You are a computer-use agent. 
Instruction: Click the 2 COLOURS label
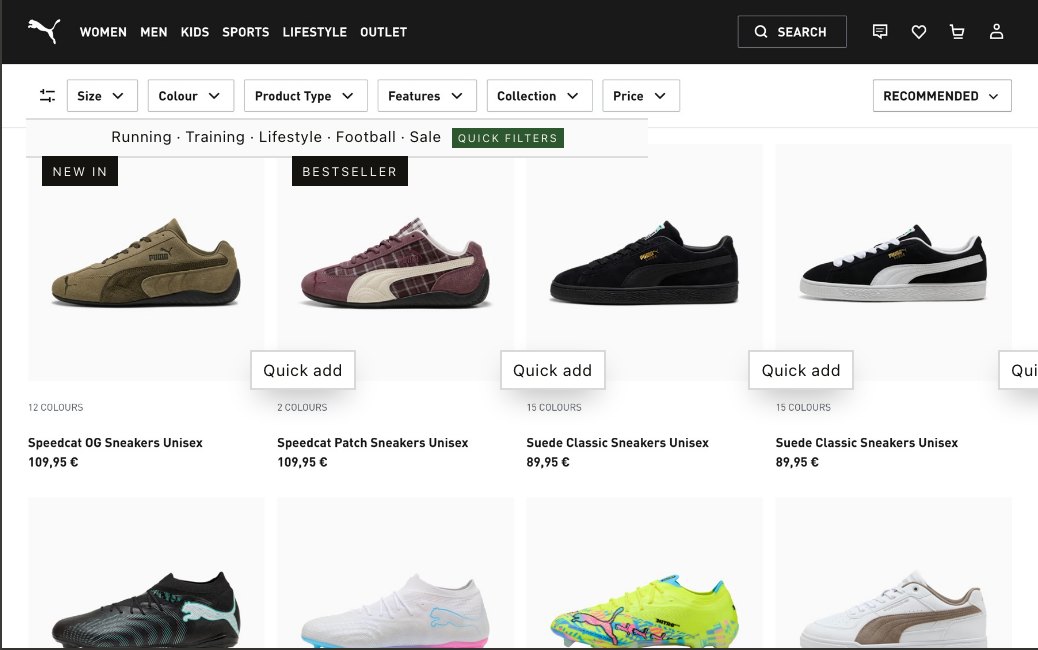(302, 407)
